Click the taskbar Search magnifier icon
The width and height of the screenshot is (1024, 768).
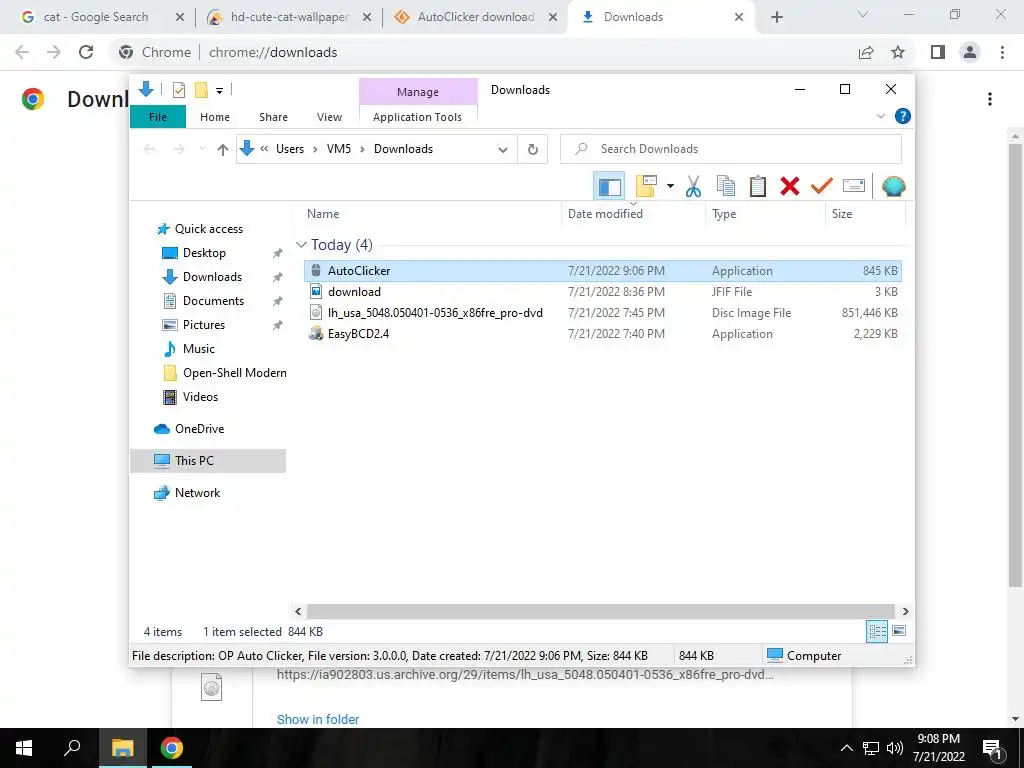point(72,748)
